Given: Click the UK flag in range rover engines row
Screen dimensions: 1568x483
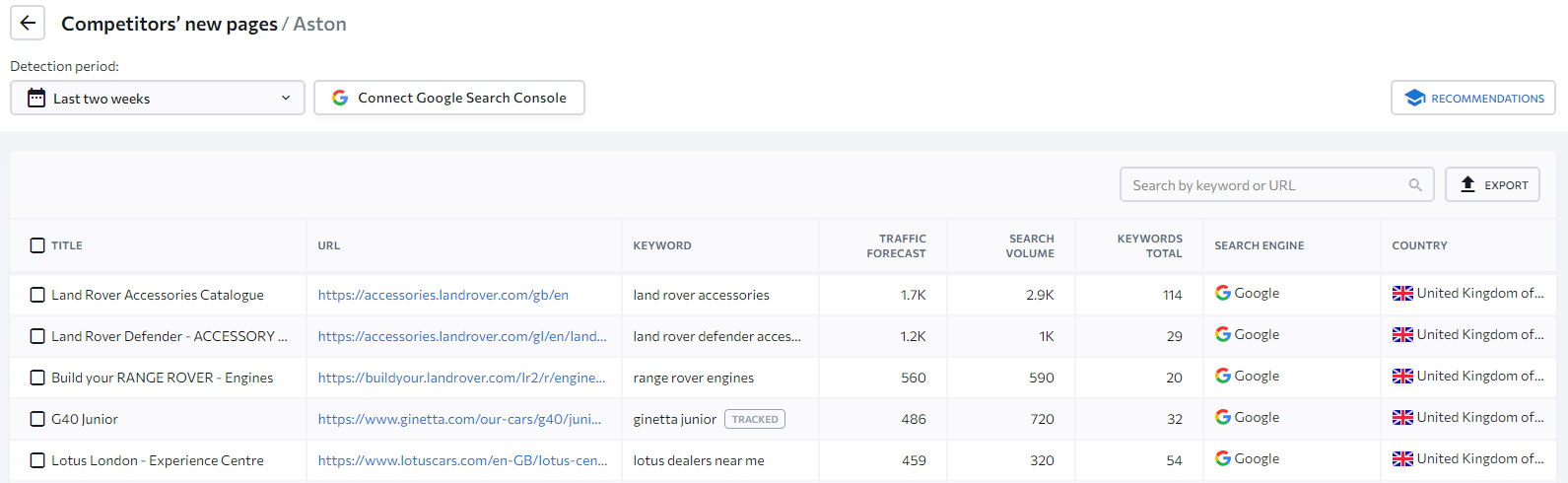Looking at the screenshot, I should (1402, 376).
